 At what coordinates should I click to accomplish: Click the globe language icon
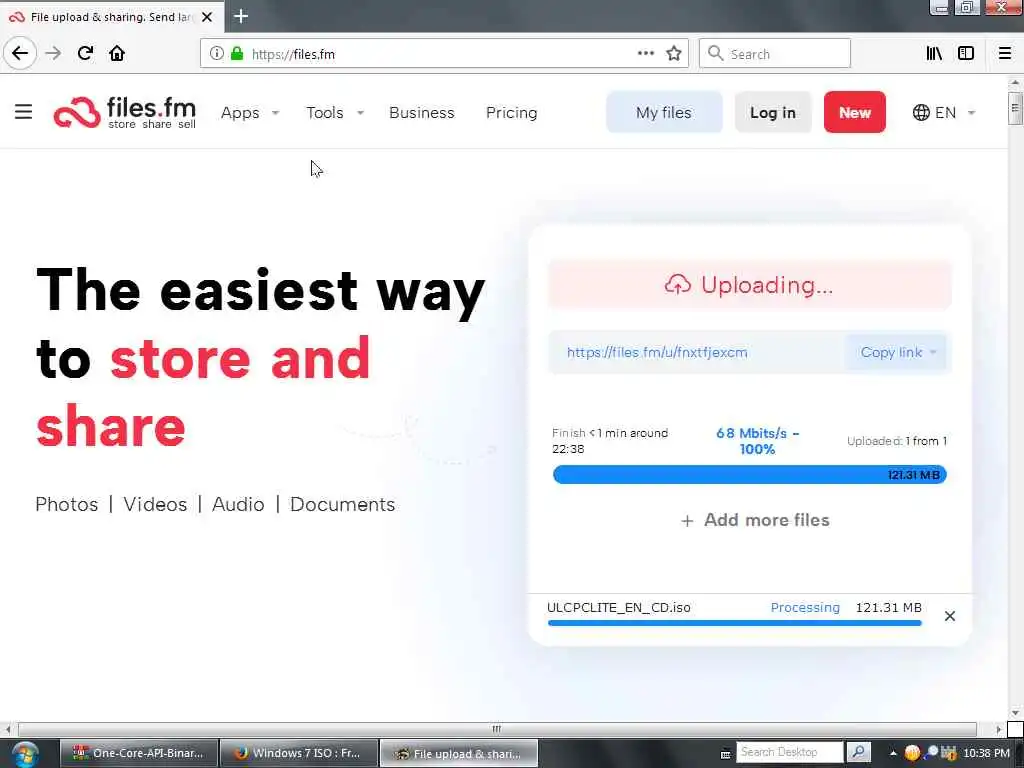921,112
